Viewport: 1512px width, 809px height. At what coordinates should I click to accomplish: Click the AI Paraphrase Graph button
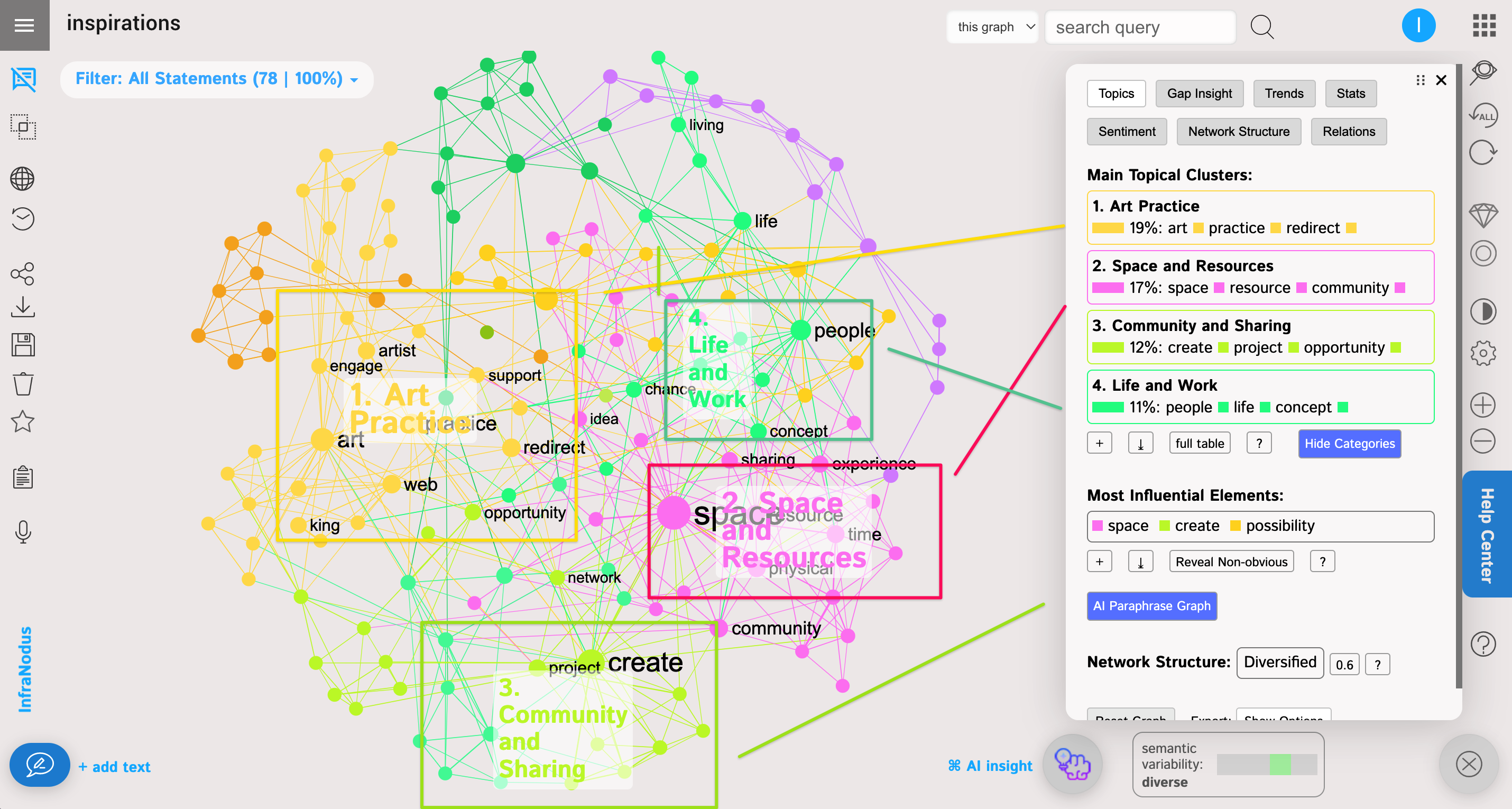[x=1151, y=605]
